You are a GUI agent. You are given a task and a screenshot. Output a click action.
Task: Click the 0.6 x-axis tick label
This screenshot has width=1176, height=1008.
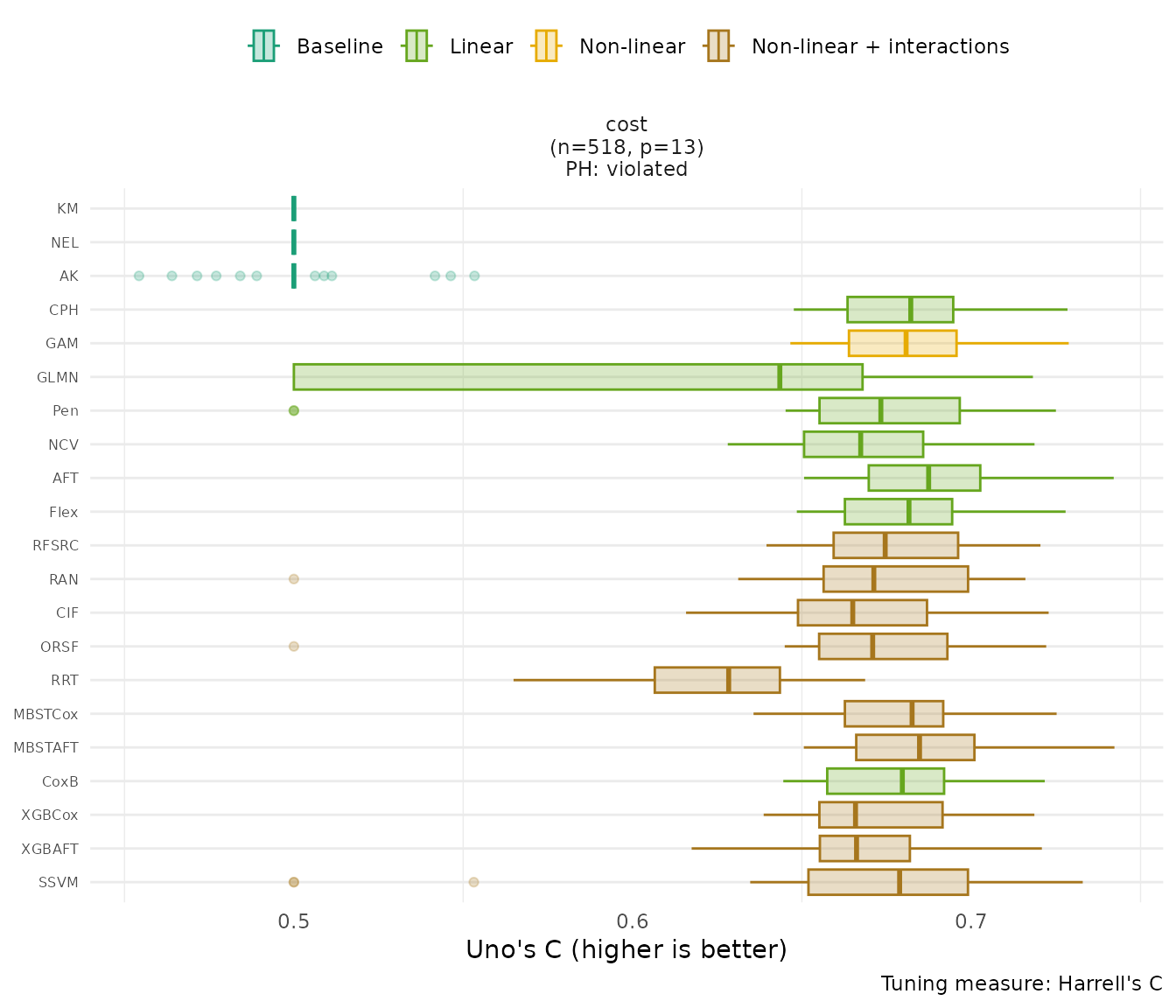point(632,920)
